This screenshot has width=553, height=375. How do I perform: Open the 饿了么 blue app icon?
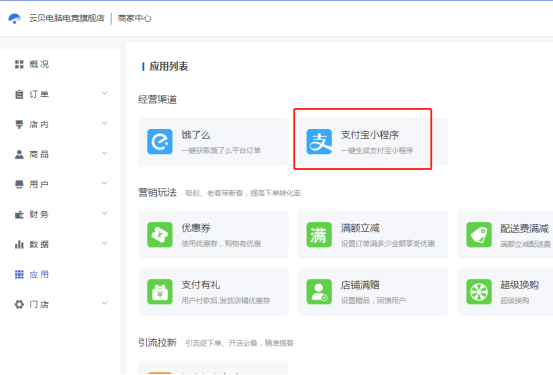(160, 141)
